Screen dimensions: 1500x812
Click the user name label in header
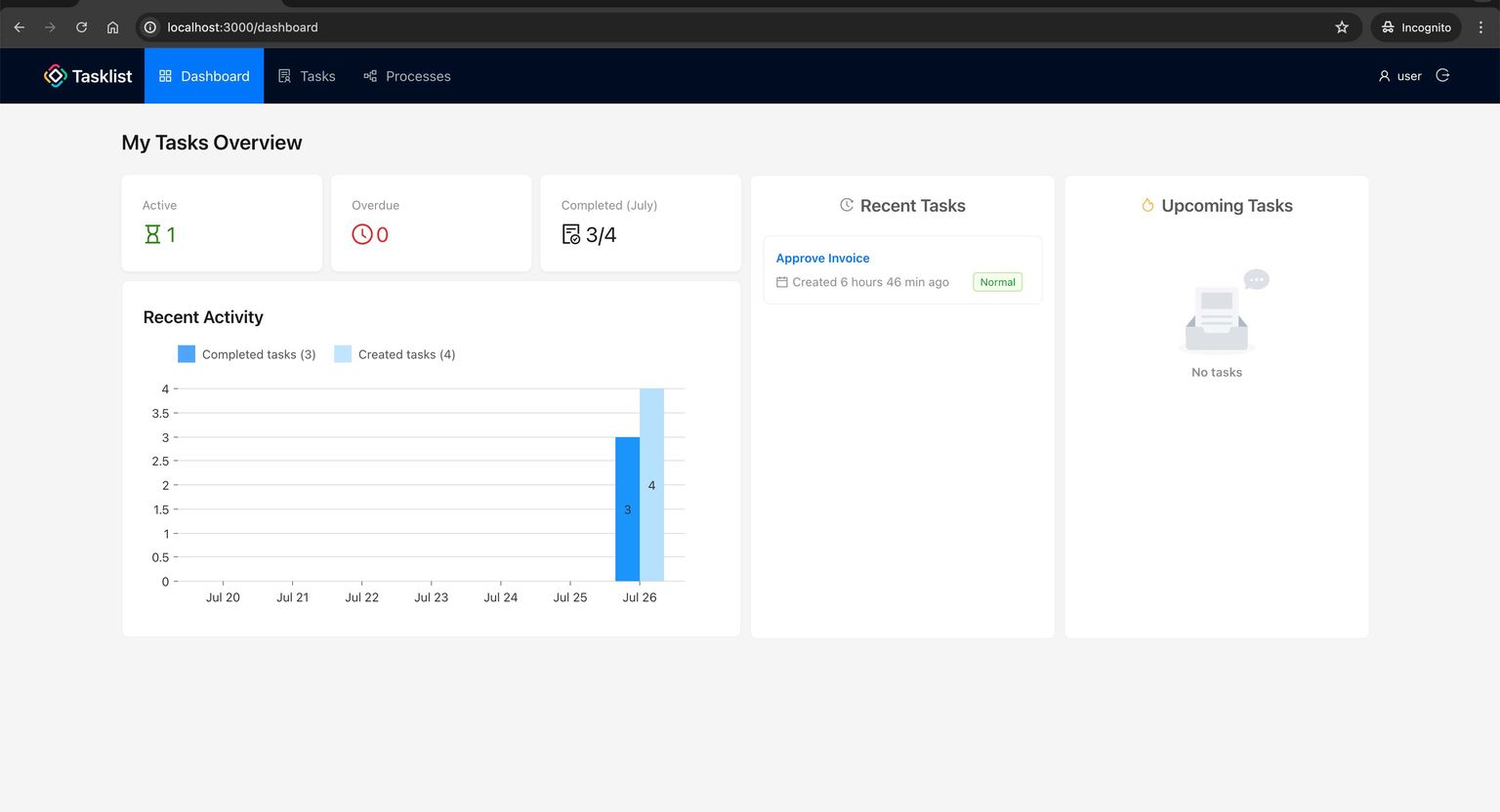pyautogui.click(x=1409, y=76)
